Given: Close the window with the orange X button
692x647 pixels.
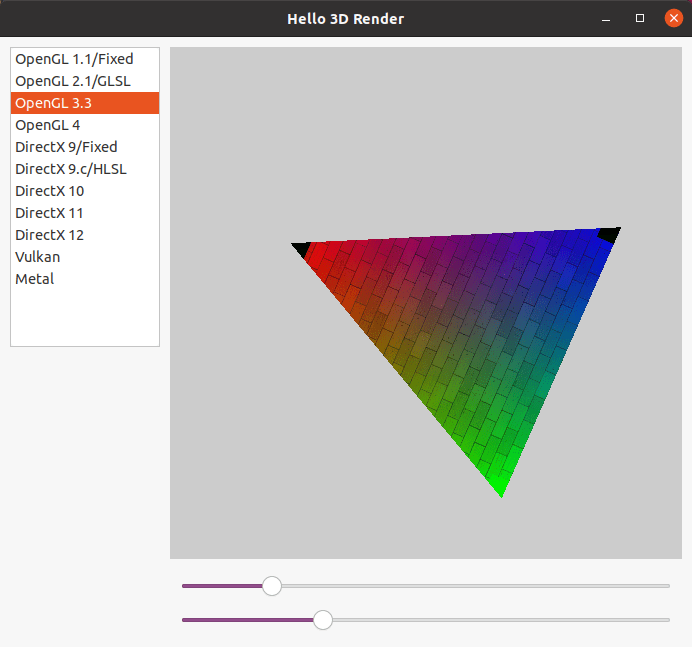Looking at the screenshot, I should (673, 19).
